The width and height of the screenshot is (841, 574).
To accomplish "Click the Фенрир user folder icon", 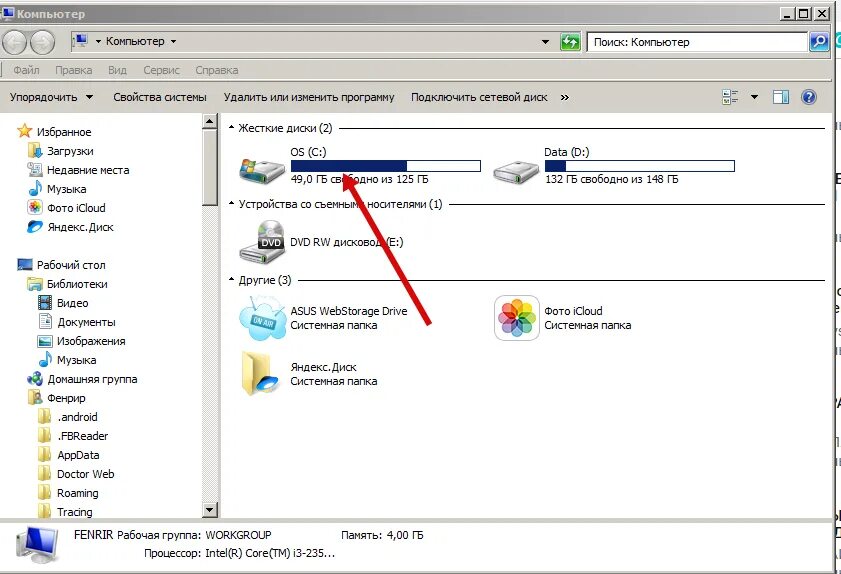I will (x=35, y=398).
